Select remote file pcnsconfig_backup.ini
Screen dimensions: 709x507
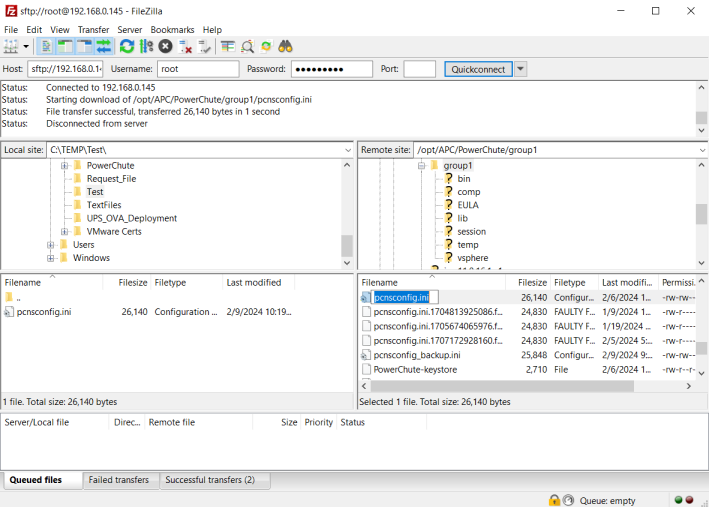pyautogui.click(x=417, y=355)
